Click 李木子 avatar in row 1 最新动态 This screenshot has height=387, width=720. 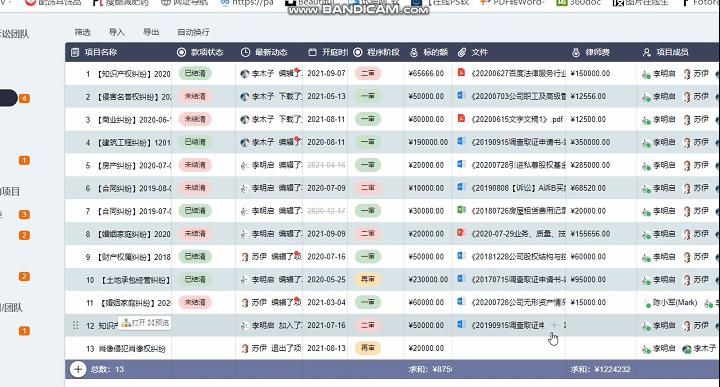[245, 73]
